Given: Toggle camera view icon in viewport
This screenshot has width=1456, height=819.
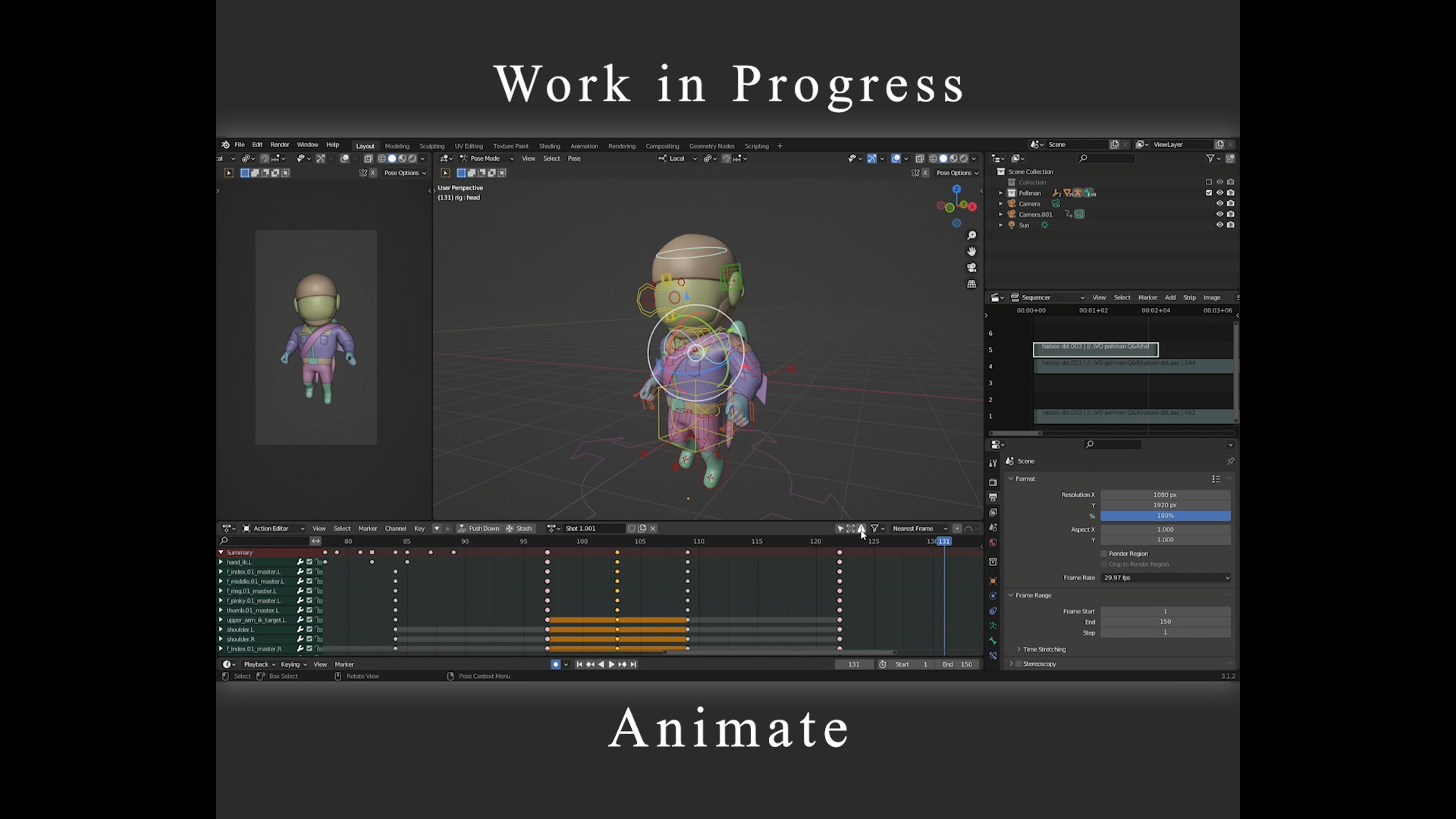Looking at the screenshot, I should click(971, 268).
